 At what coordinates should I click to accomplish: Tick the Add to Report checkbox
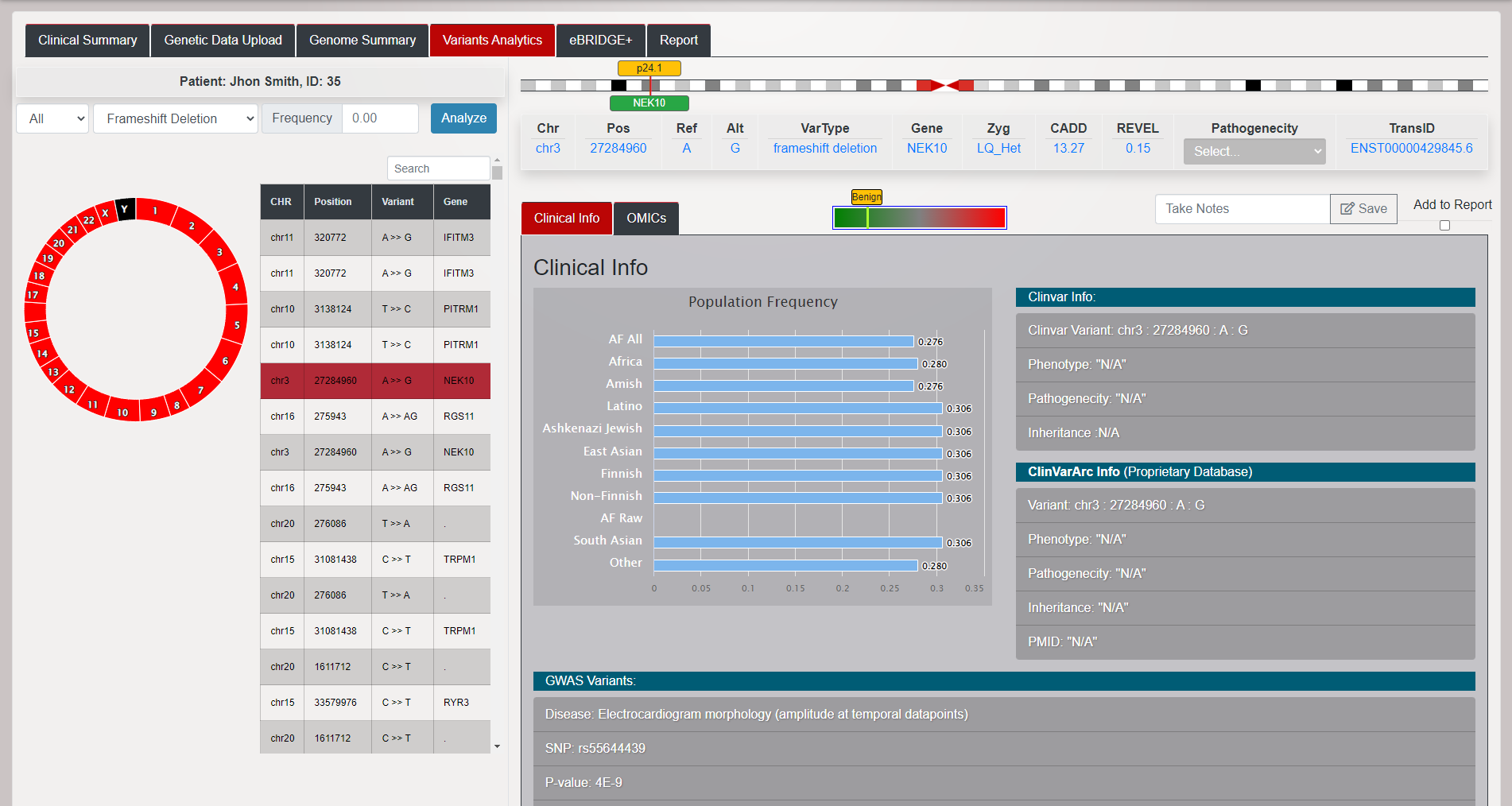click(1444, 226)
